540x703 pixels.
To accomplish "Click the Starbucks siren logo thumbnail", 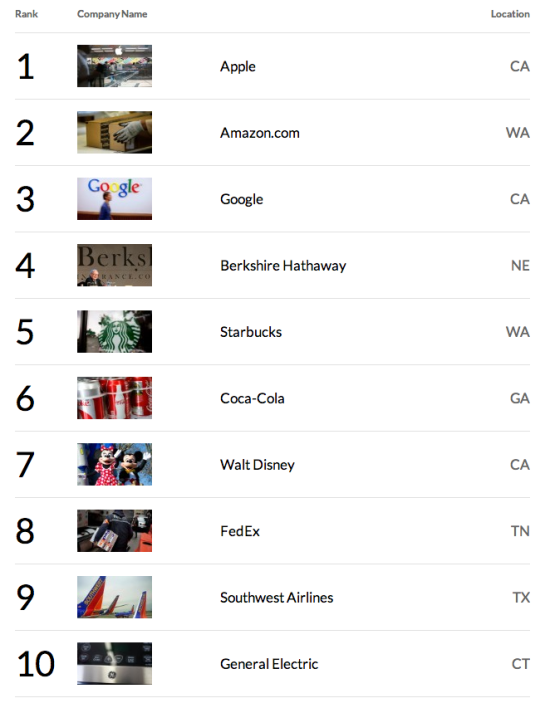I will coord(114,331).
